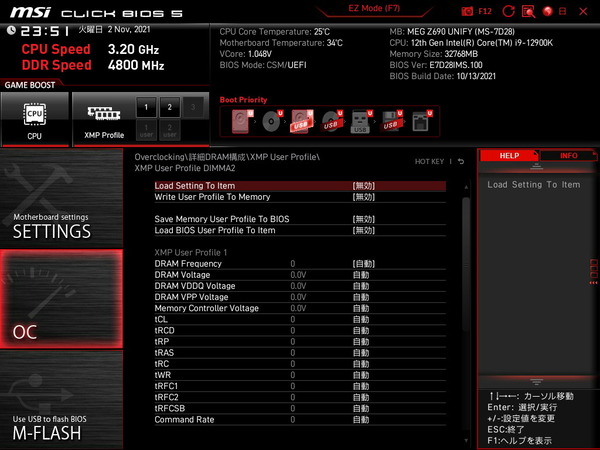Select the tRFC1 timing row
Viewport: 600px width, 450px height.
pos(300,386)
